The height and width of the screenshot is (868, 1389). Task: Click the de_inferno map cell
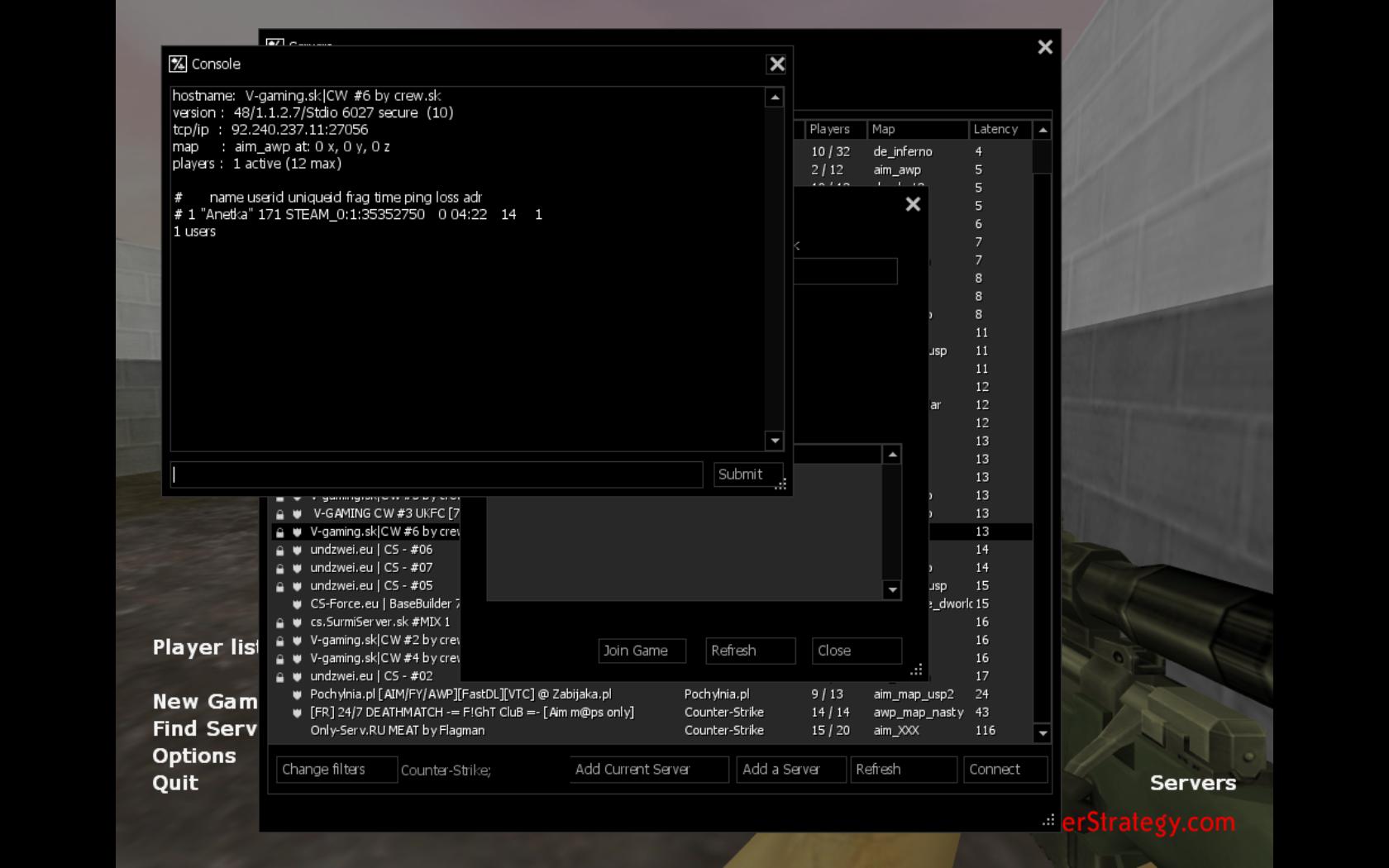(903, 152)
